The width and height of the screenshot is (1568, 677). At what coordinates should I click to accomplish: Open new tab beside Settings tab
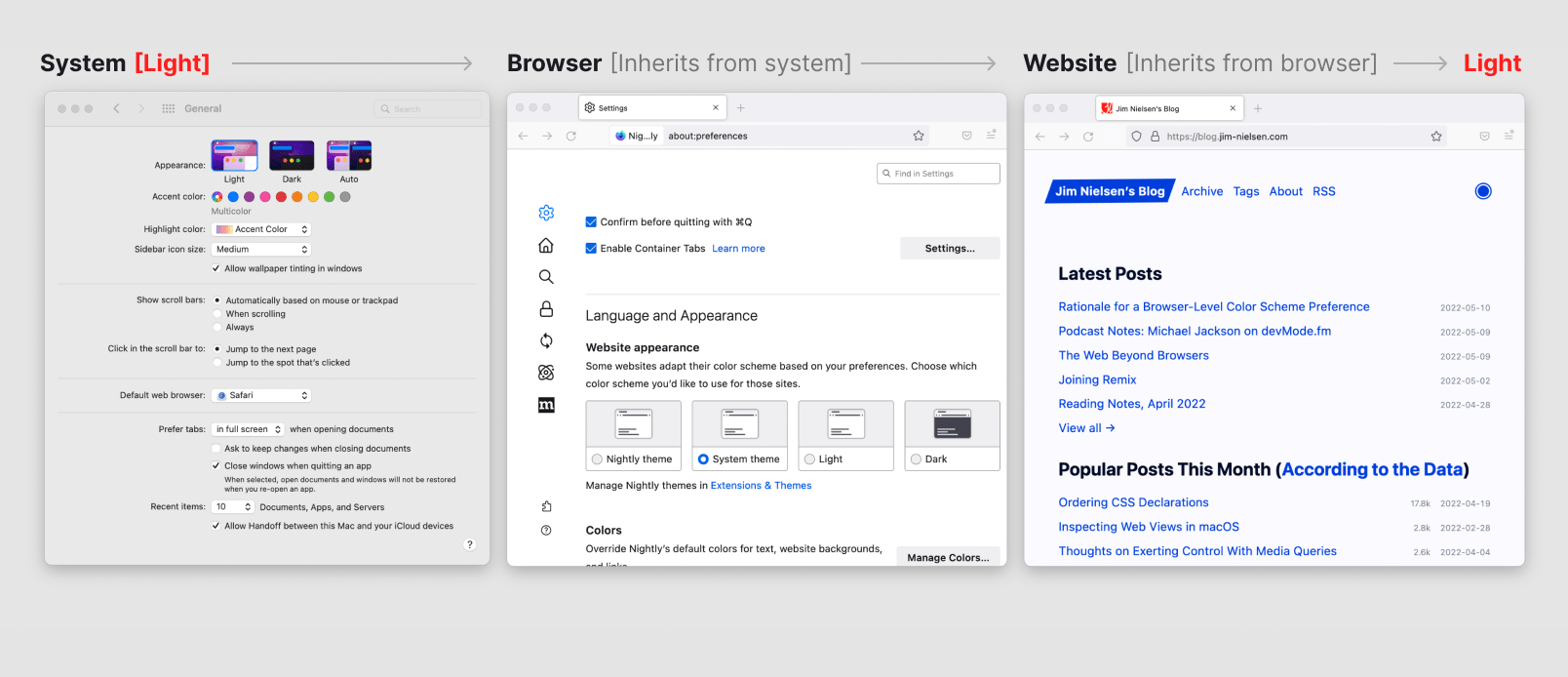tap(741, 107)
